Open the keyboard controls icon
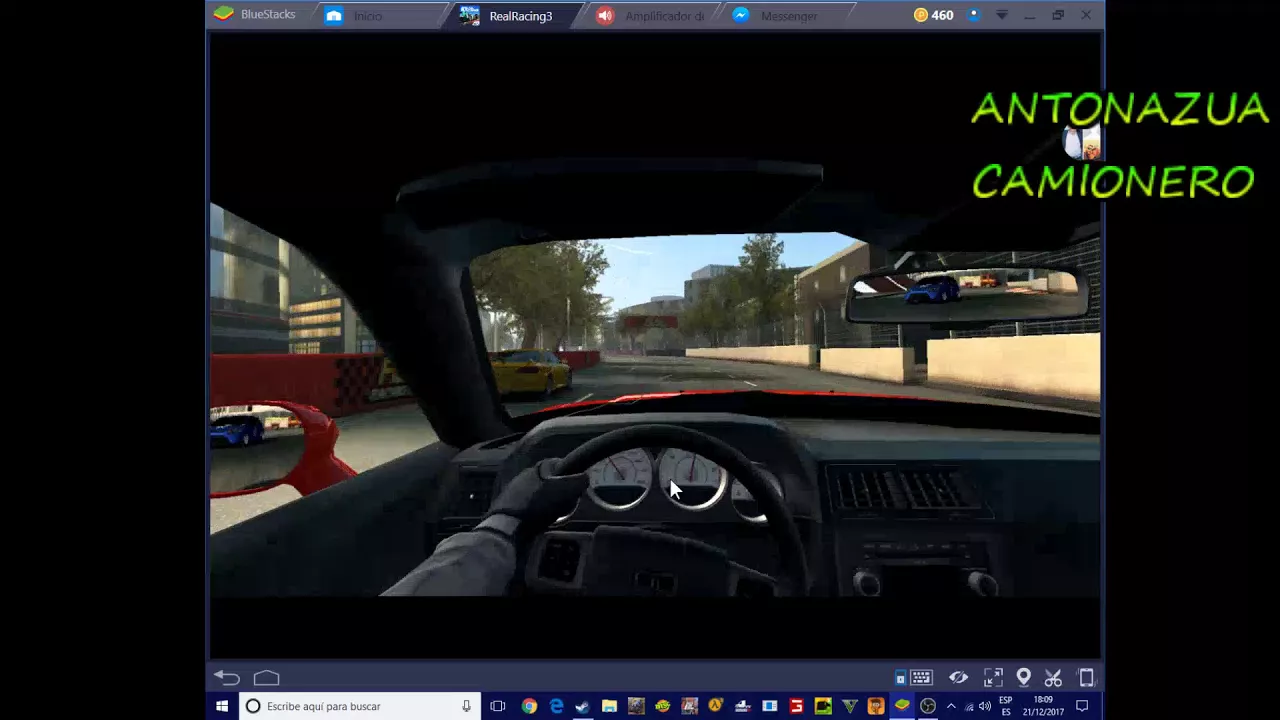 pos(921,677)
